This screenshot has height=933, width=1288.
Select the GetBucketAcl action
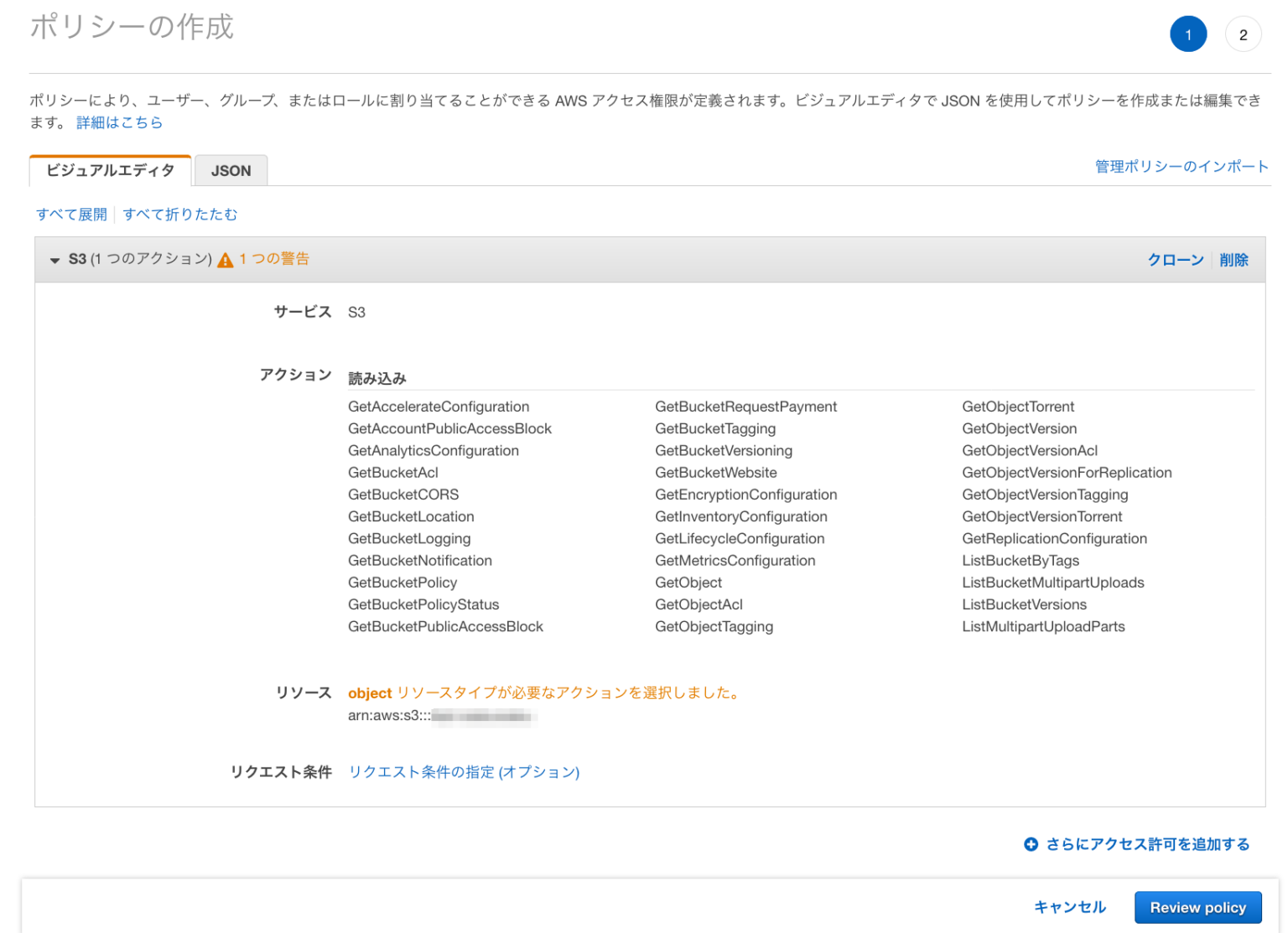coord(392,472)
